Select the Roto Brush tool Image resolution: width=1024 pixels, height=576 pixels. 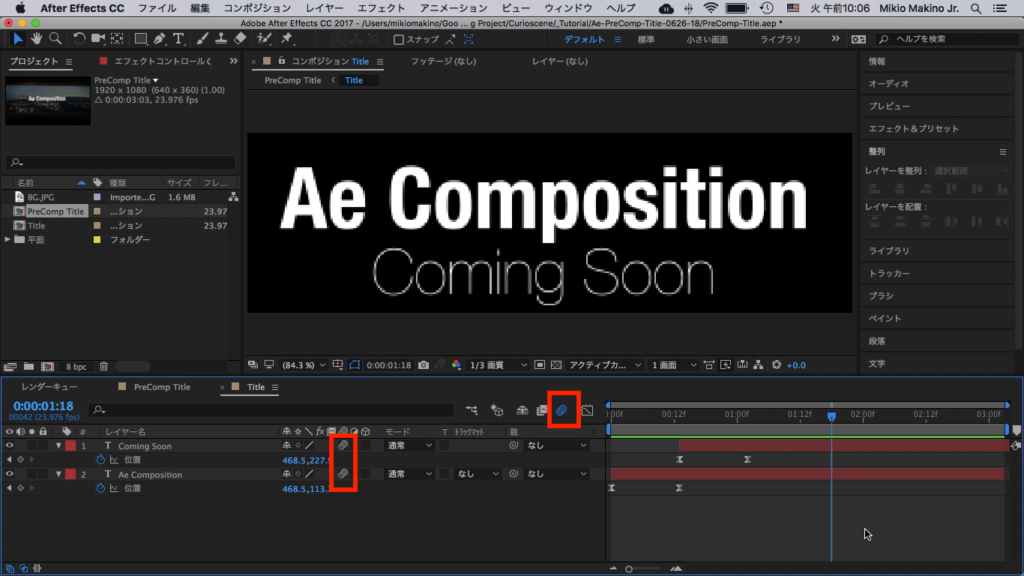point(264,39)
